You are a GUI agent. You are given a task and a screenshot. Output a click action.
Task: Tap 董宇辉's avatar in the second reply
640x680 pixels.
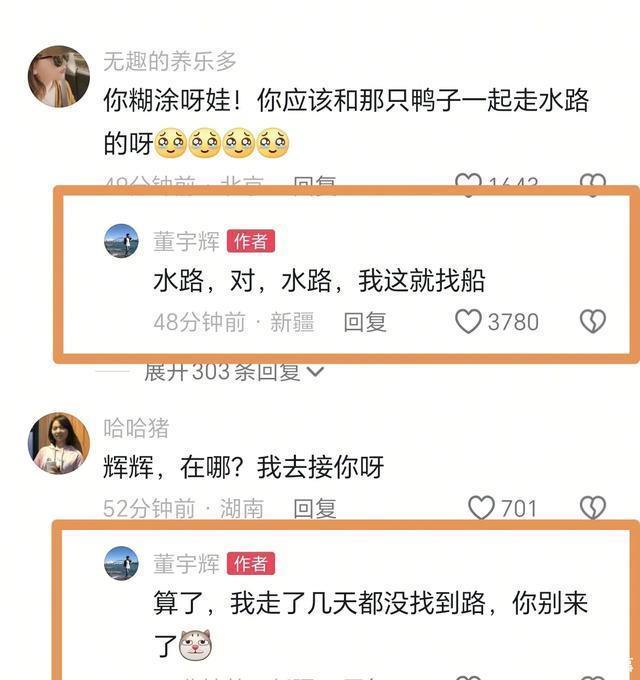121,563
